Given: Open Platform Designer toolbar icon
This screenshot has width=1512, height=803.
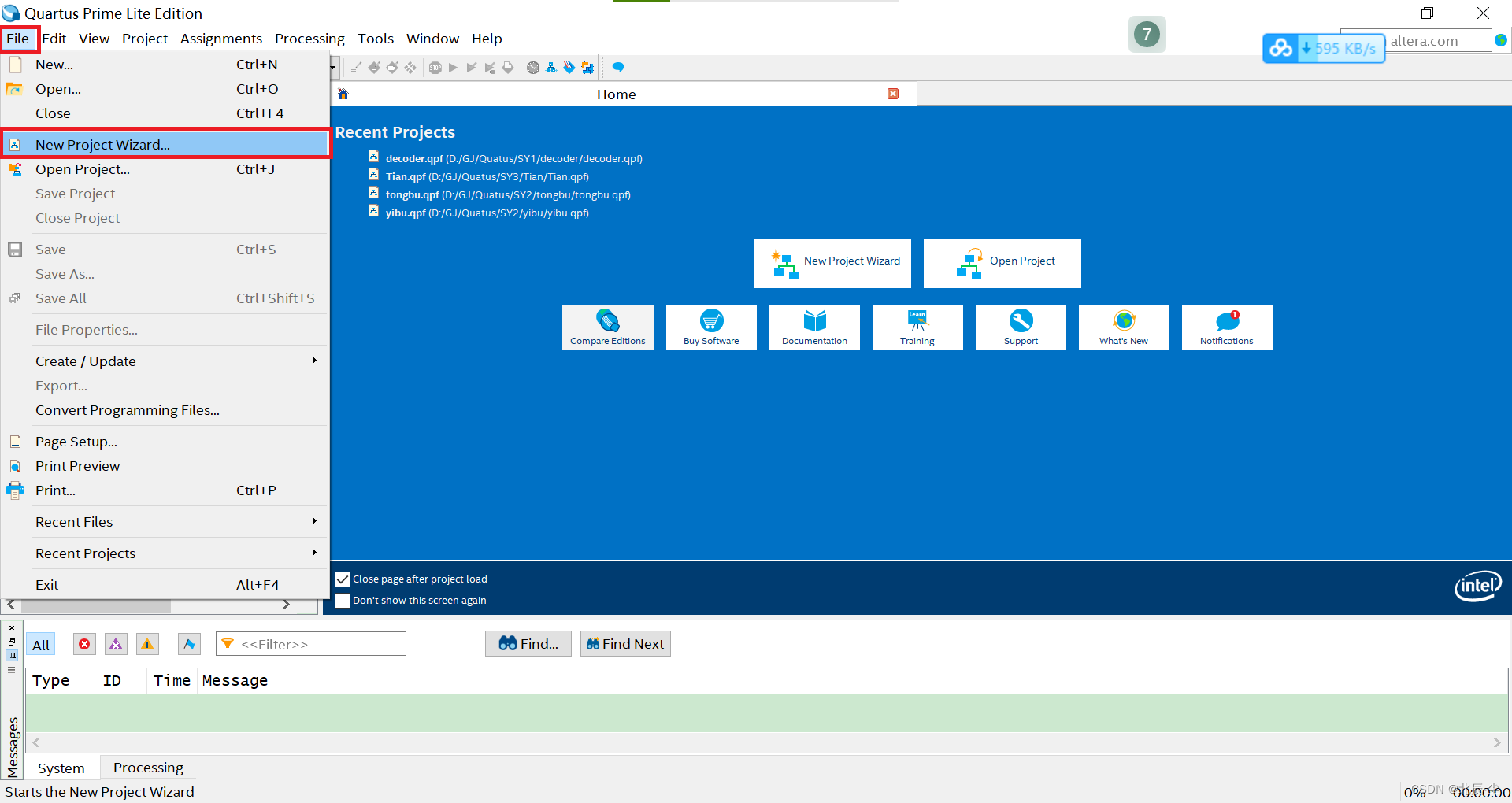Looking at the screenshot, I should coord(587,68).
